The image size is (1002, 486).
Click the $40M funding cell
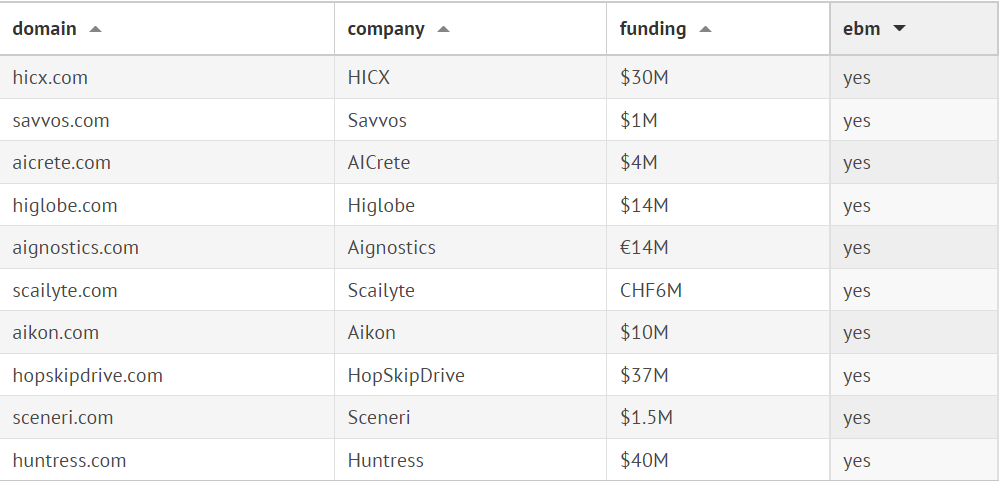tap(644, 461)
